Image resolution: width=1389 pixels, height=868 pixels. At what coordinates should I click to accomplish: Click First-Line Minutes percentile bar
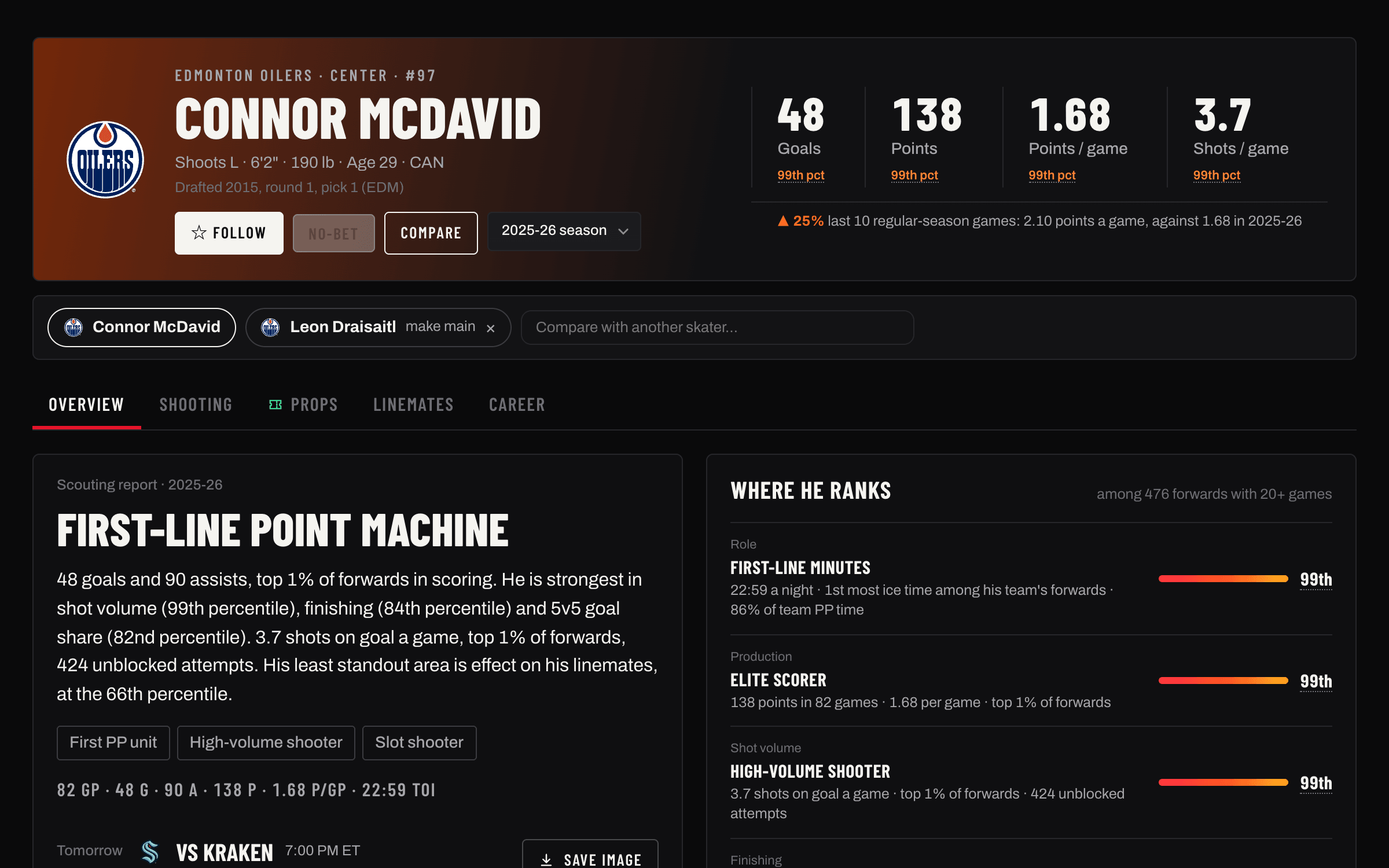point(1223,579)
